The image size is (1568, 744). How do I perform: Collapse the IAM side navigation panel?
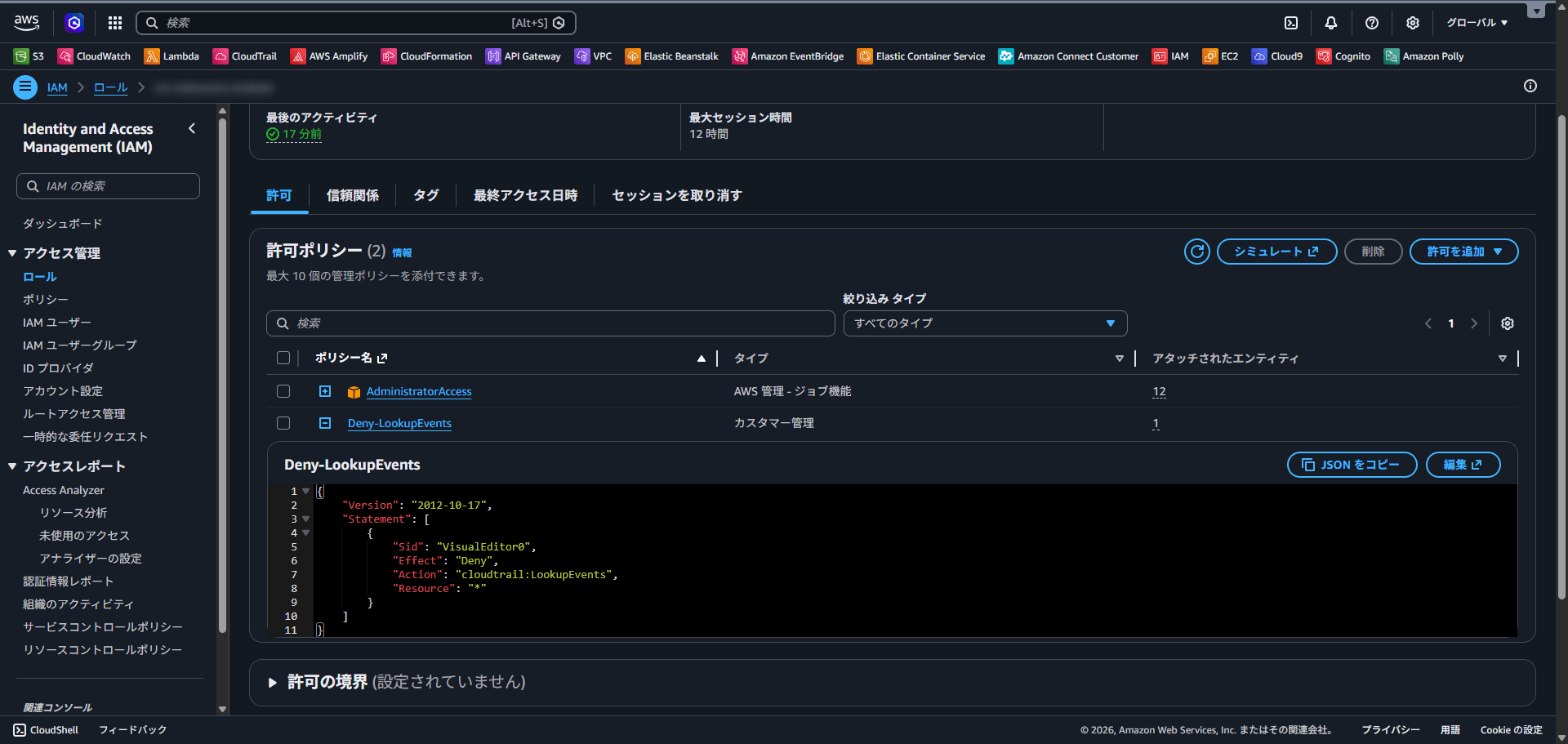(x=192, y=128)
